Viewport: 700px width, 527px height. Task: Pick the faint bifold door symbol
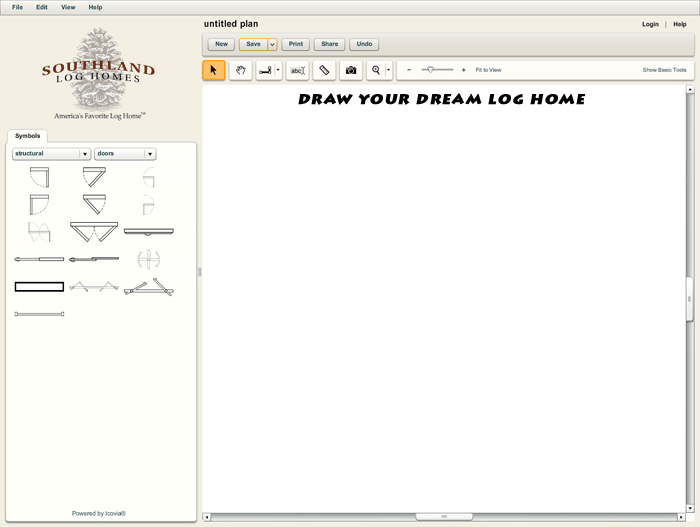pos(39,232)
